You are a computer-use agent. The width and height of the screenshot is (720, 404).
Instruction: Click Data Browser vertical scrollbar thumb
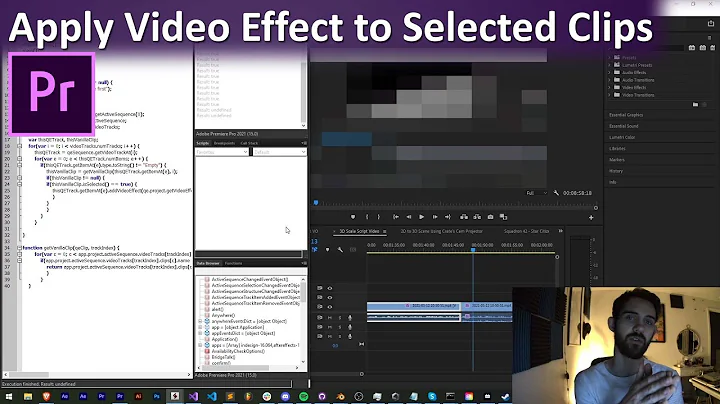pyautogui.click(x=303, y=290)
